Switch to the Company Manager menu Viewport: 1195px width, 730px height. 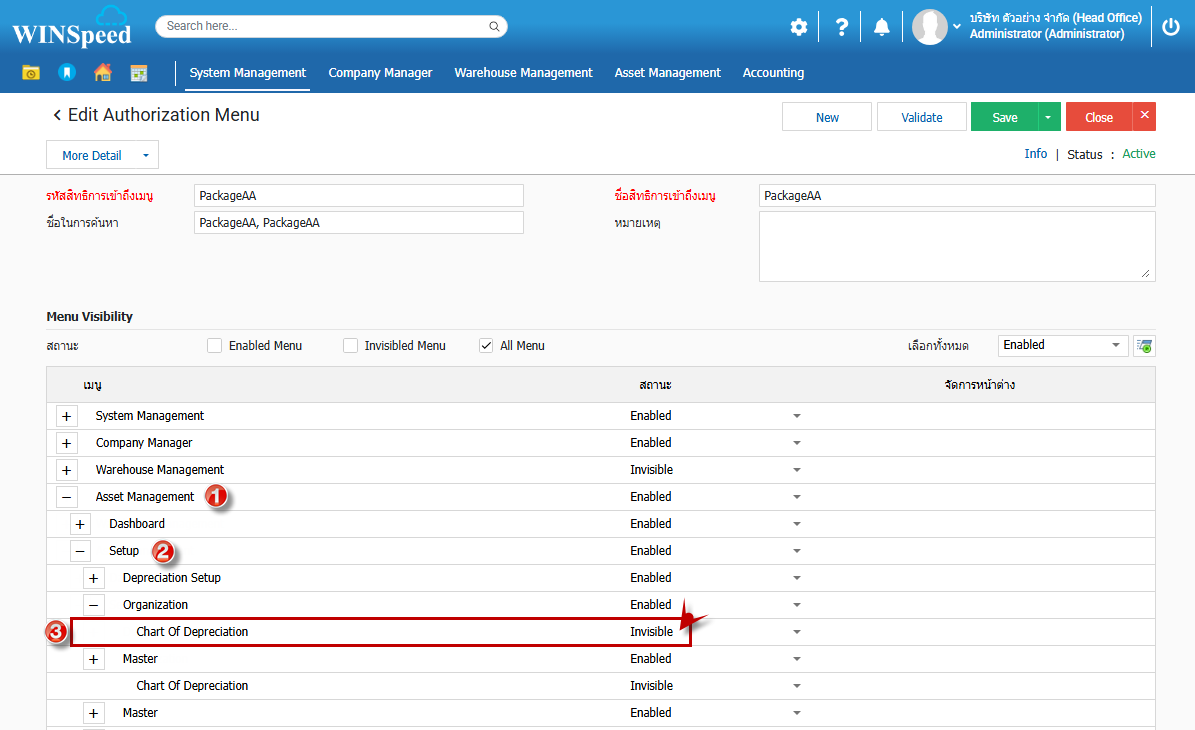click(380, 73)
